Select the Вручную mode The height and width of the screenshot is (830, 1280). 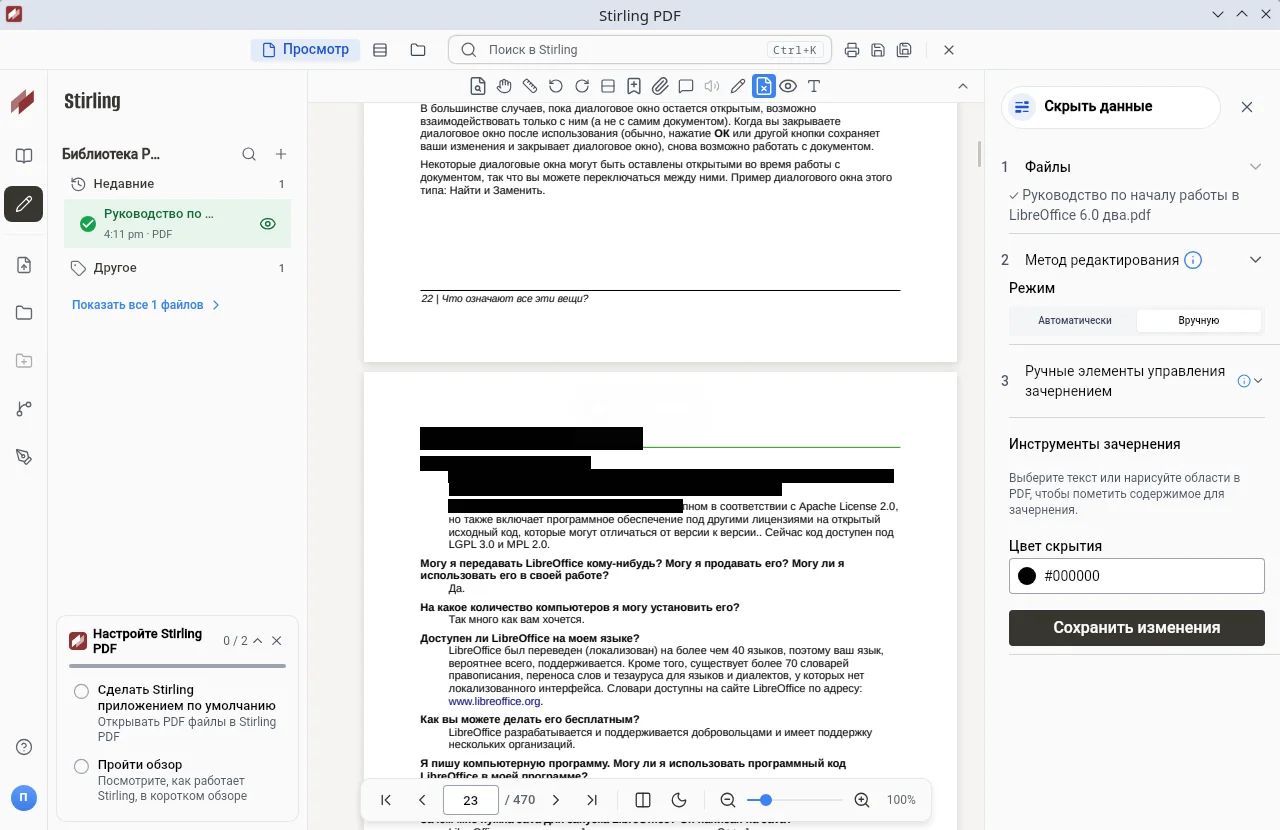pyautogui.click(x=1199, y=321)
